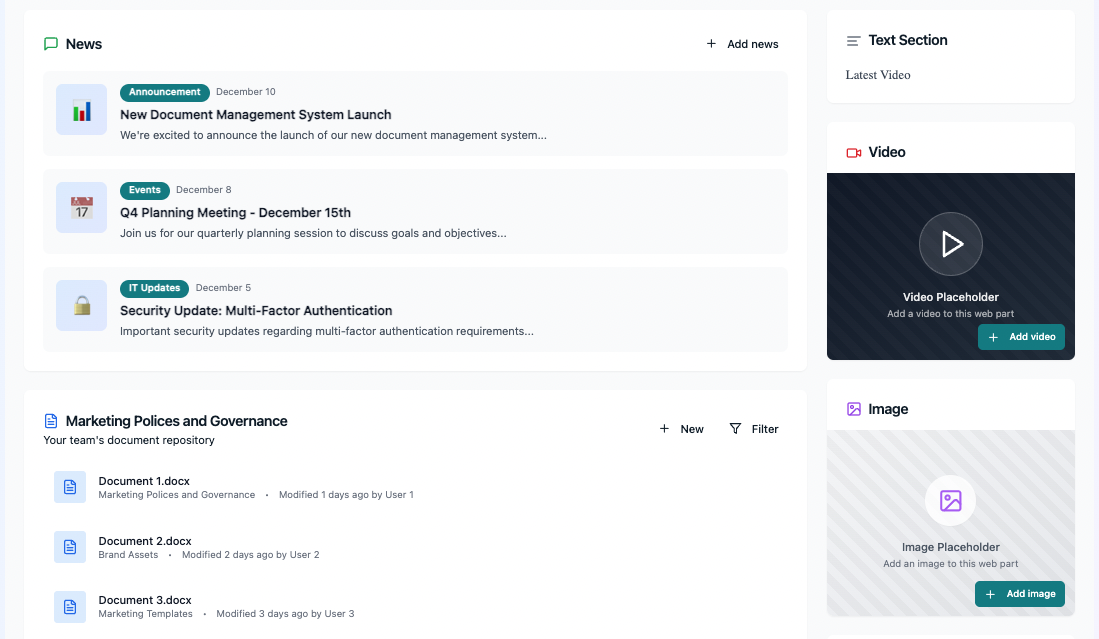Image resolution: width=1099 pixels, height=639 pixels.
Task: Play the video placeholder
Action: [x=950, y=243]
